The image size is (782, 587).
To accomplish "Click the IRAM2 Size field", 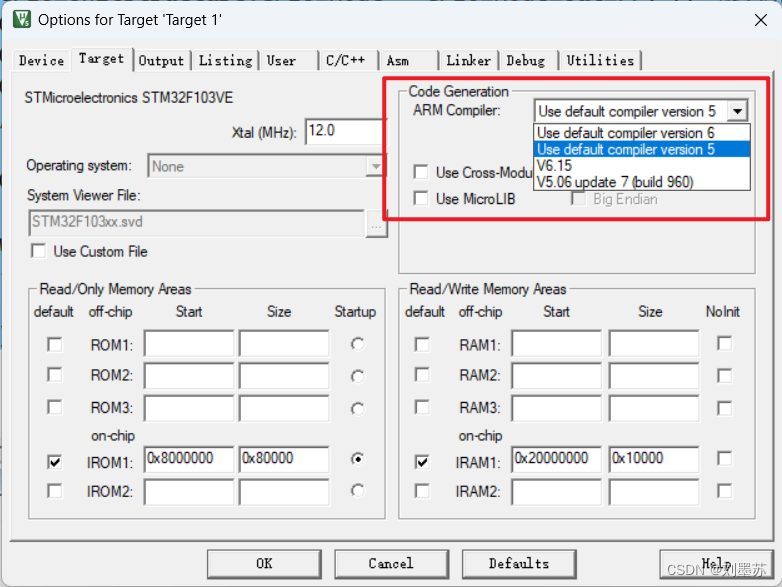I will (654, 492).
